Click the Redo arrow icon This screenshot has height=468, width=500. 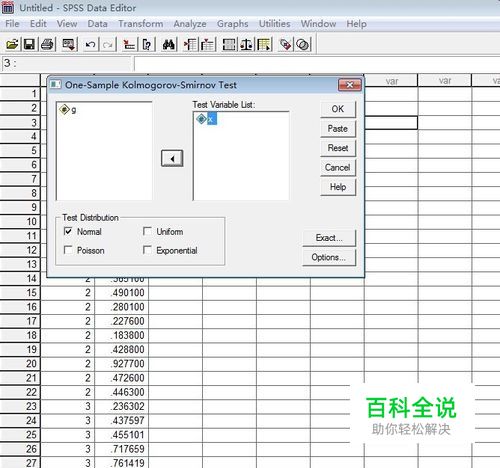(108, 44)
